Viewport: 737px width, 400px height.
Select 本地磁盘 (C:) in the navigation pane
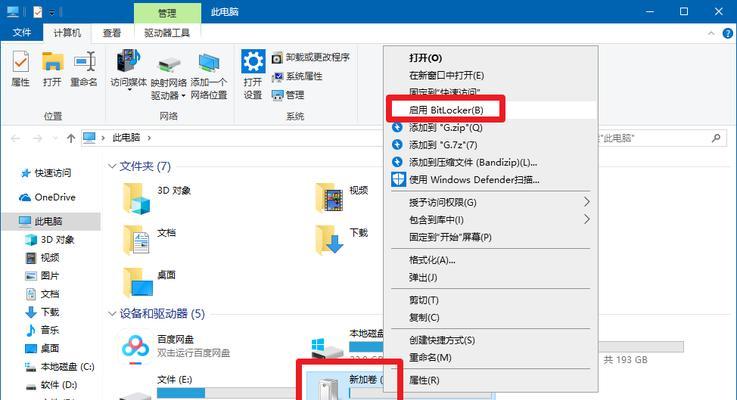click(x=60, y=367)
